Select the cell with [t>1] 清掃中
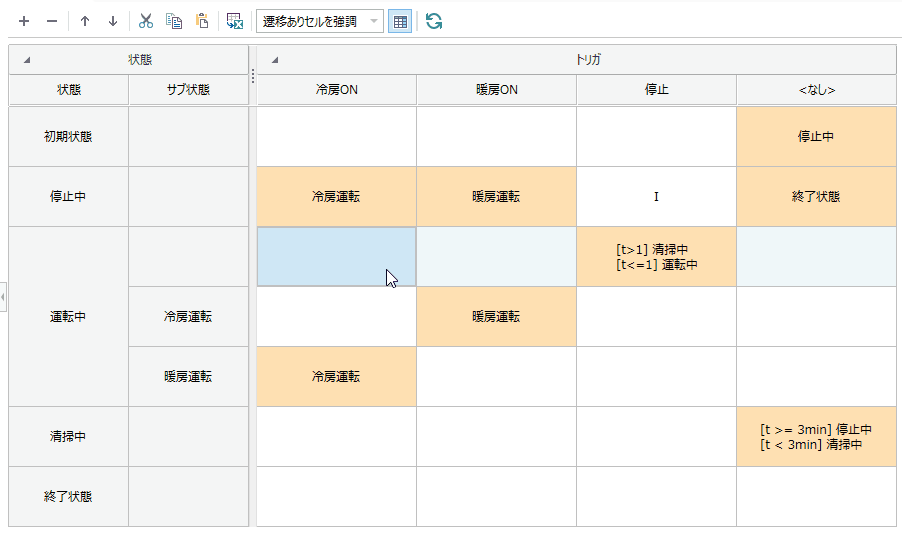The image size is (902, 534). 656,257
